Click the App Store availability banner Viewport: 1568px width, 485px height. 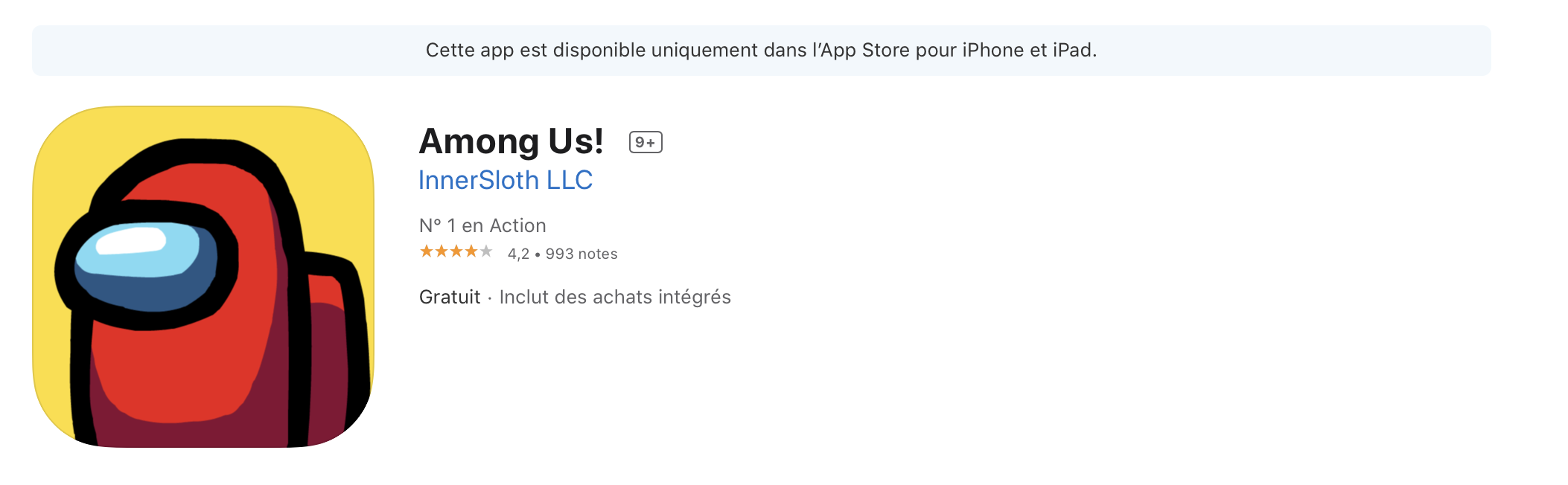coord(761,51)
